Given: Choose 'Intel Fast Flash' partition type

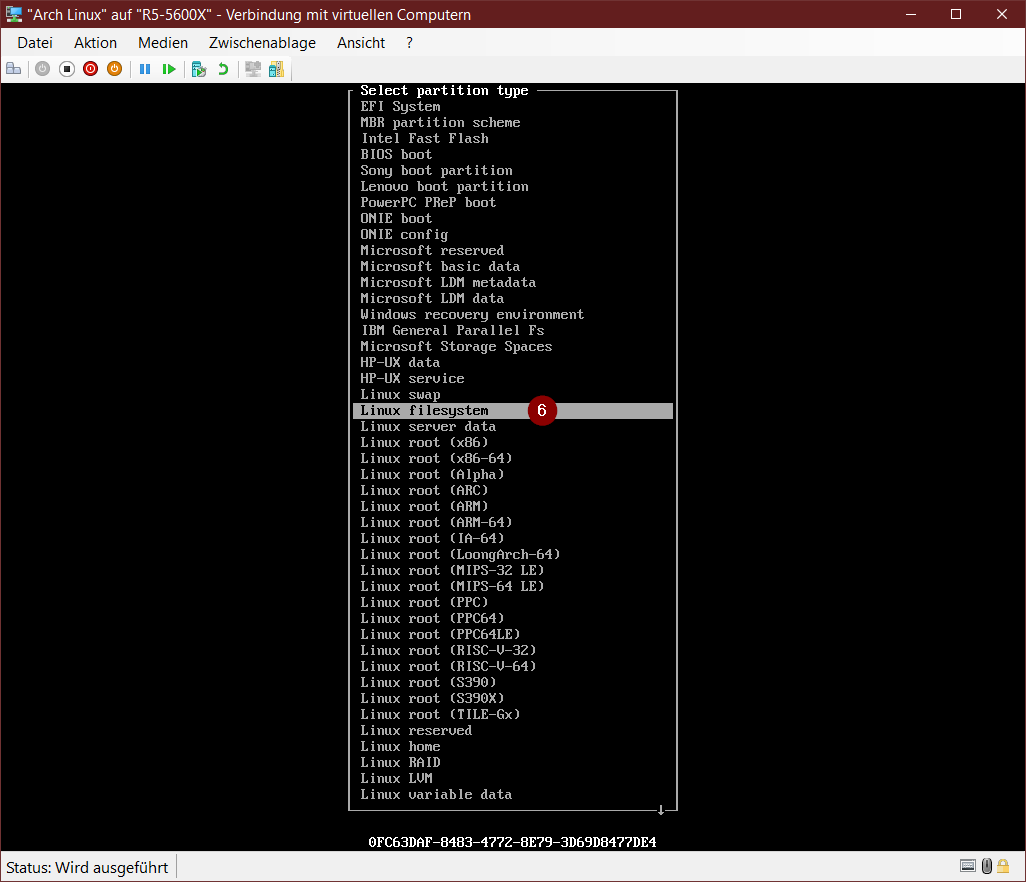Looking at the screenshot, I should pos(424,139).
